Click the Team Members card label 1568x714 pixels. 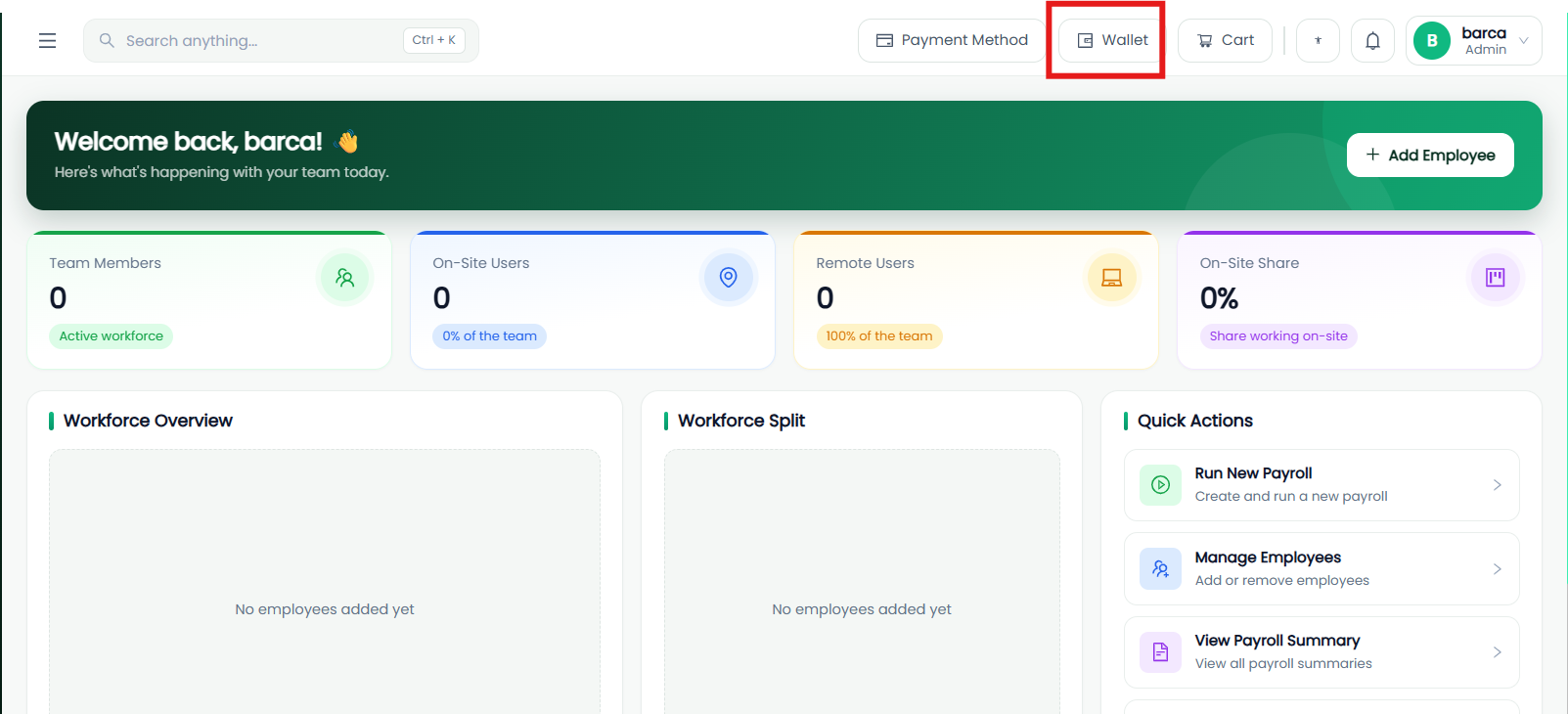106,263
